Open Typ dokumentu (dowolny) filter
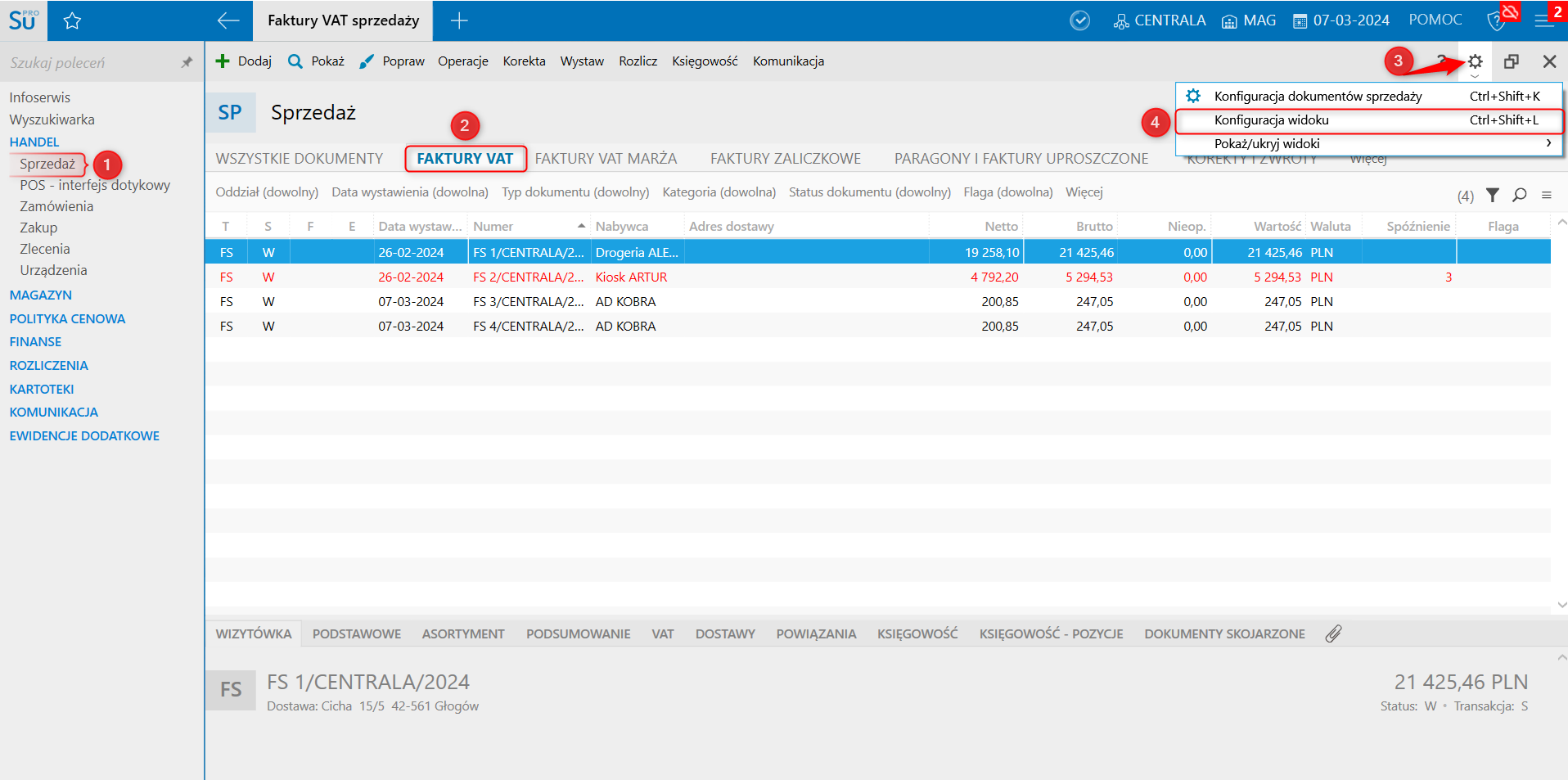The height and width of the screenshot is (780, 1568). 575,192
